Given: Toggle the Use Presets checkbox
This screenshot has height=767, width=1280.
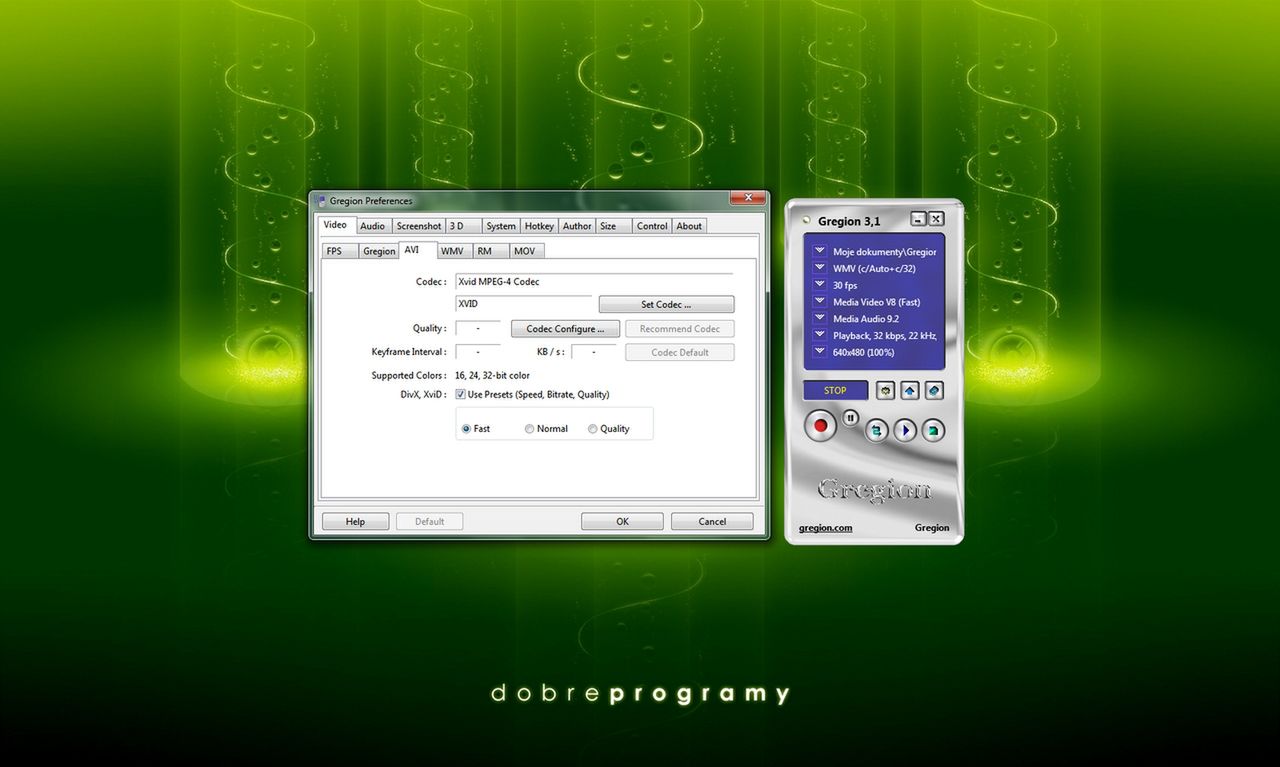Looking at the screenshot, I should (x=460, y=394).
